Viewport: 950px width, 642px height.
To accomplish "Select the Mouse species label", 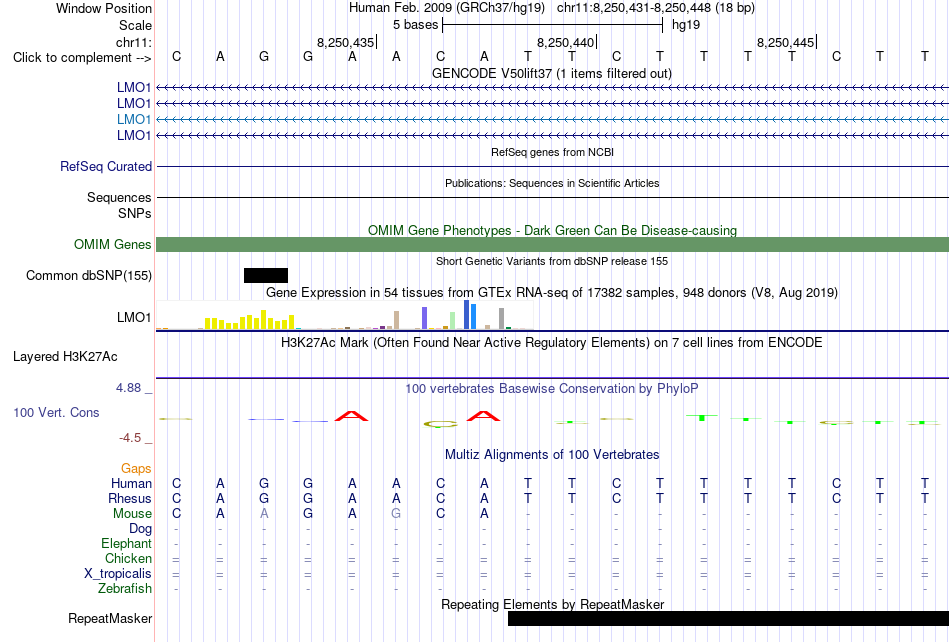I will click(132, 514).
